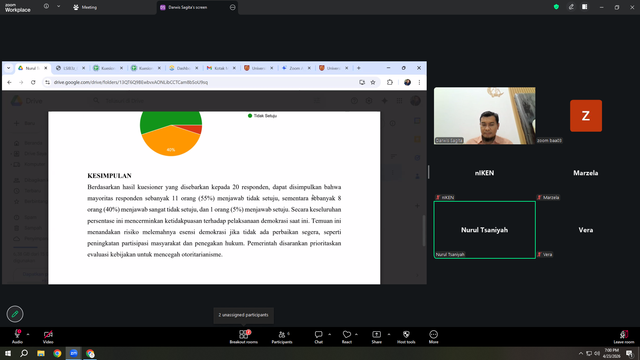This screenshot has height=360, width=640.
Task: Expand the audio options arrow
Action: 28,334
